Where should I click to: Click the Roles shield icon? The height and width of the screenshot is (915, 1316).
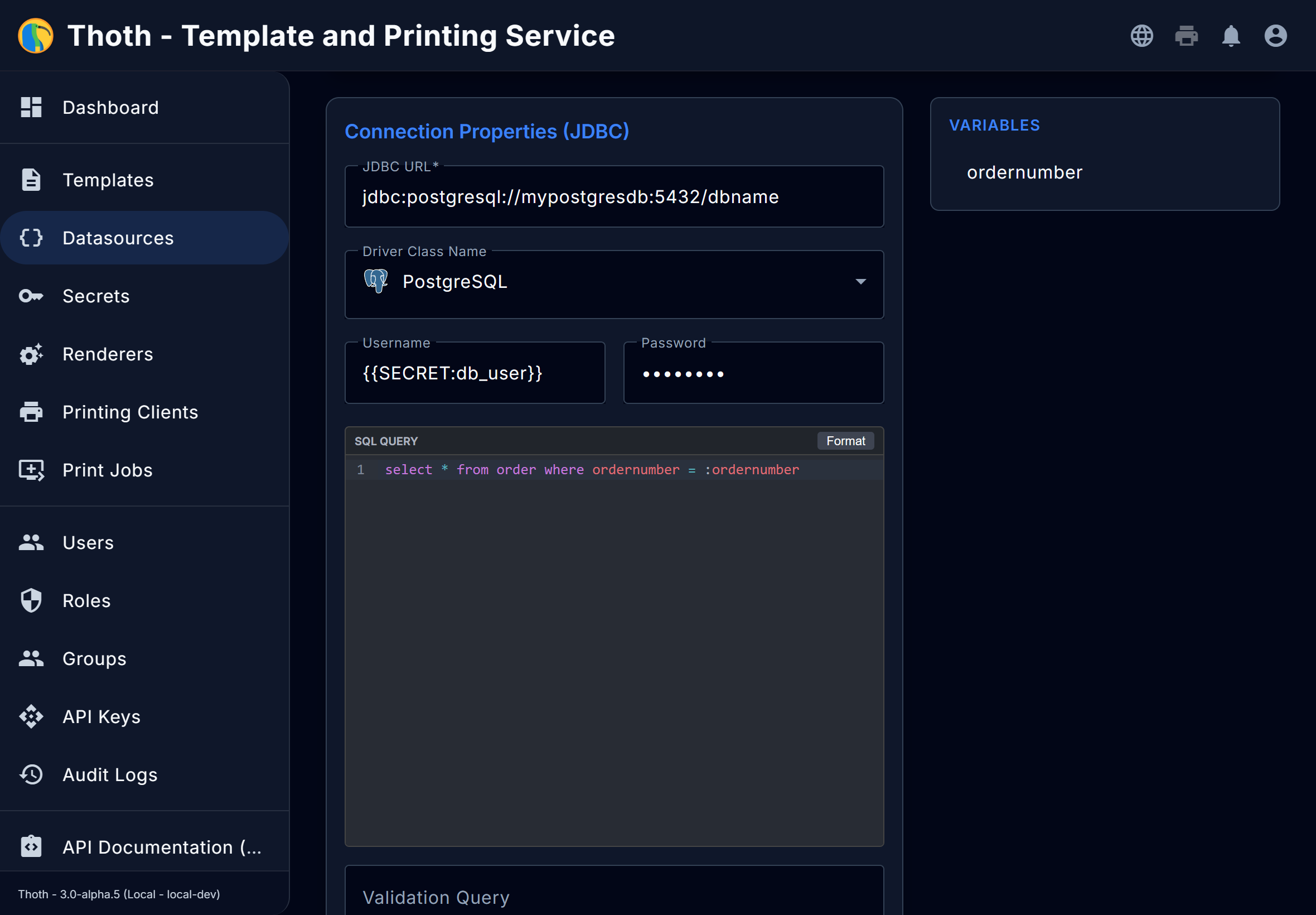click(31, 600)
